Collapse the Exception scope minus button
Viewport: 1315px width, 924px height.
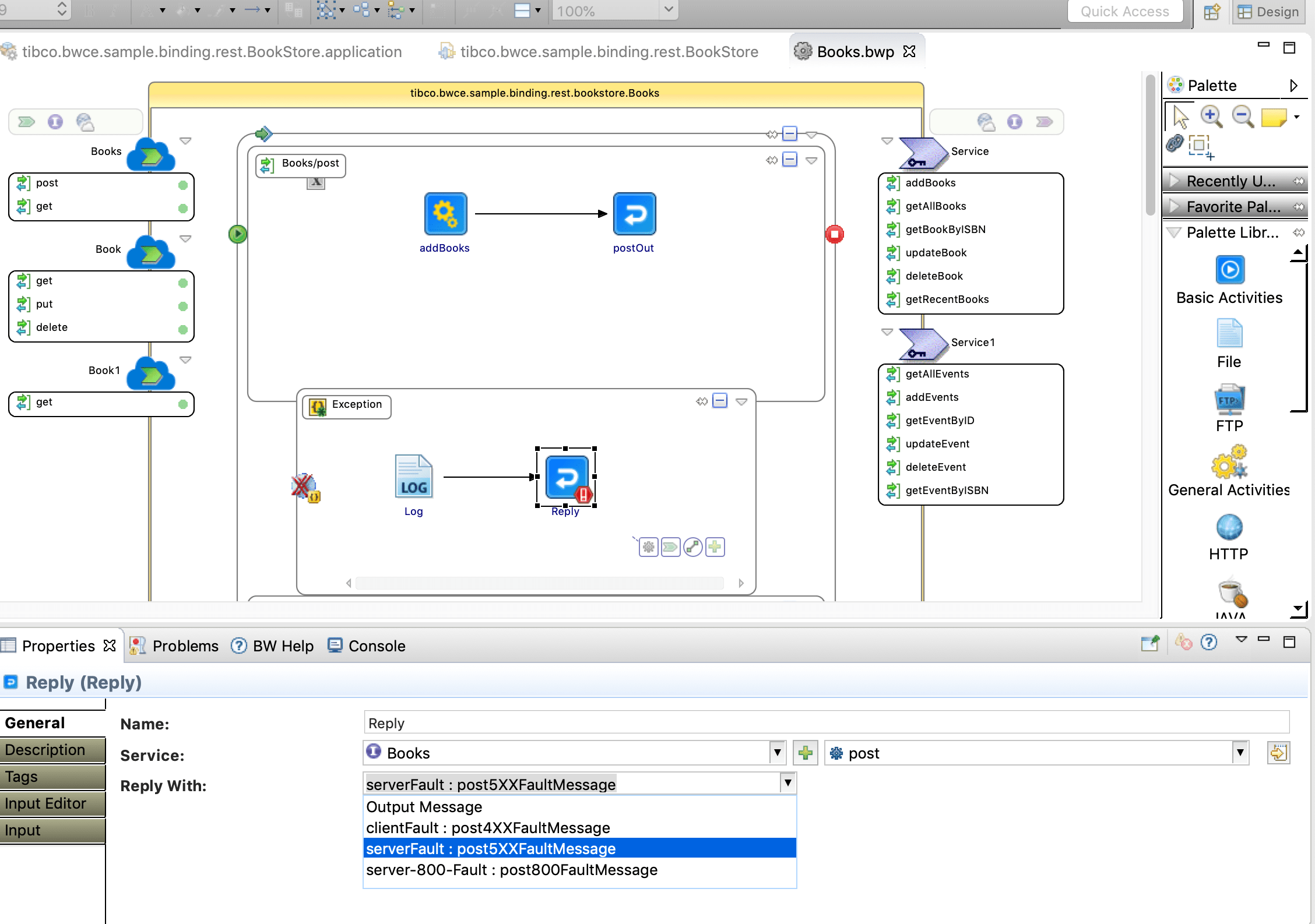pyautogui.click(x=720, y=401)
